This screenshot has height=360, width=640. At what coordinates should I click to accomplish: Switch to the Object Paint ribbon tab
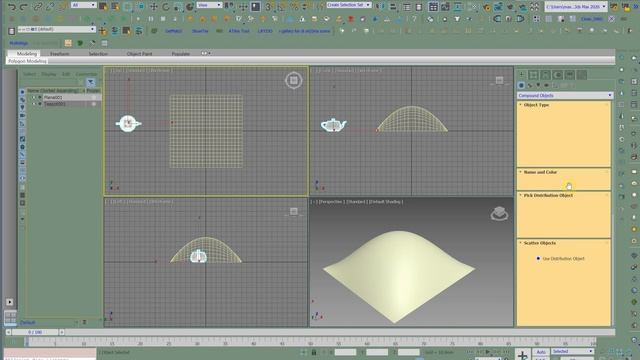[139, 53]
